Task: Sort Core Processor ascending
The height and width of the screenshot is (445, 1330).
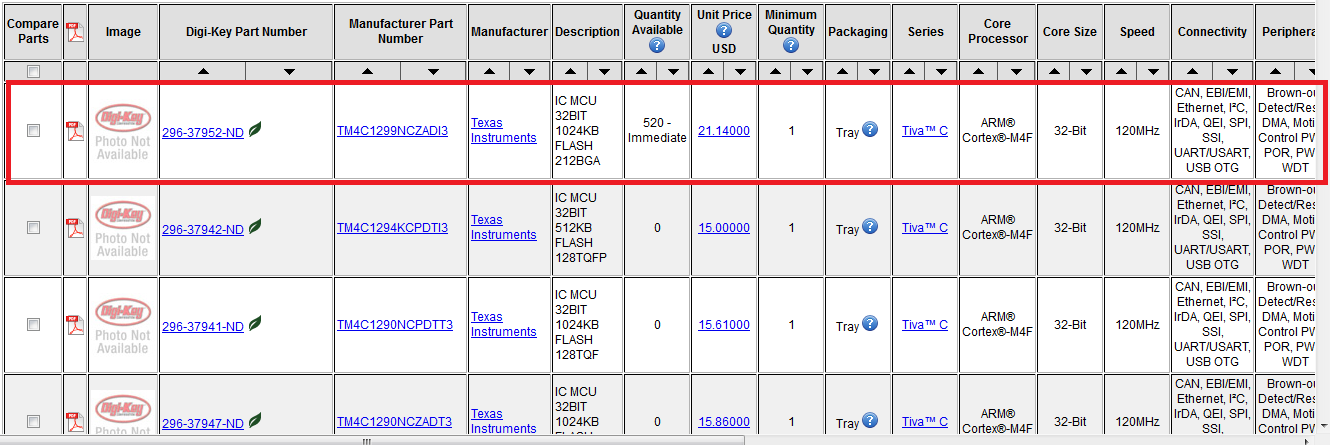Action: (979, 72)
